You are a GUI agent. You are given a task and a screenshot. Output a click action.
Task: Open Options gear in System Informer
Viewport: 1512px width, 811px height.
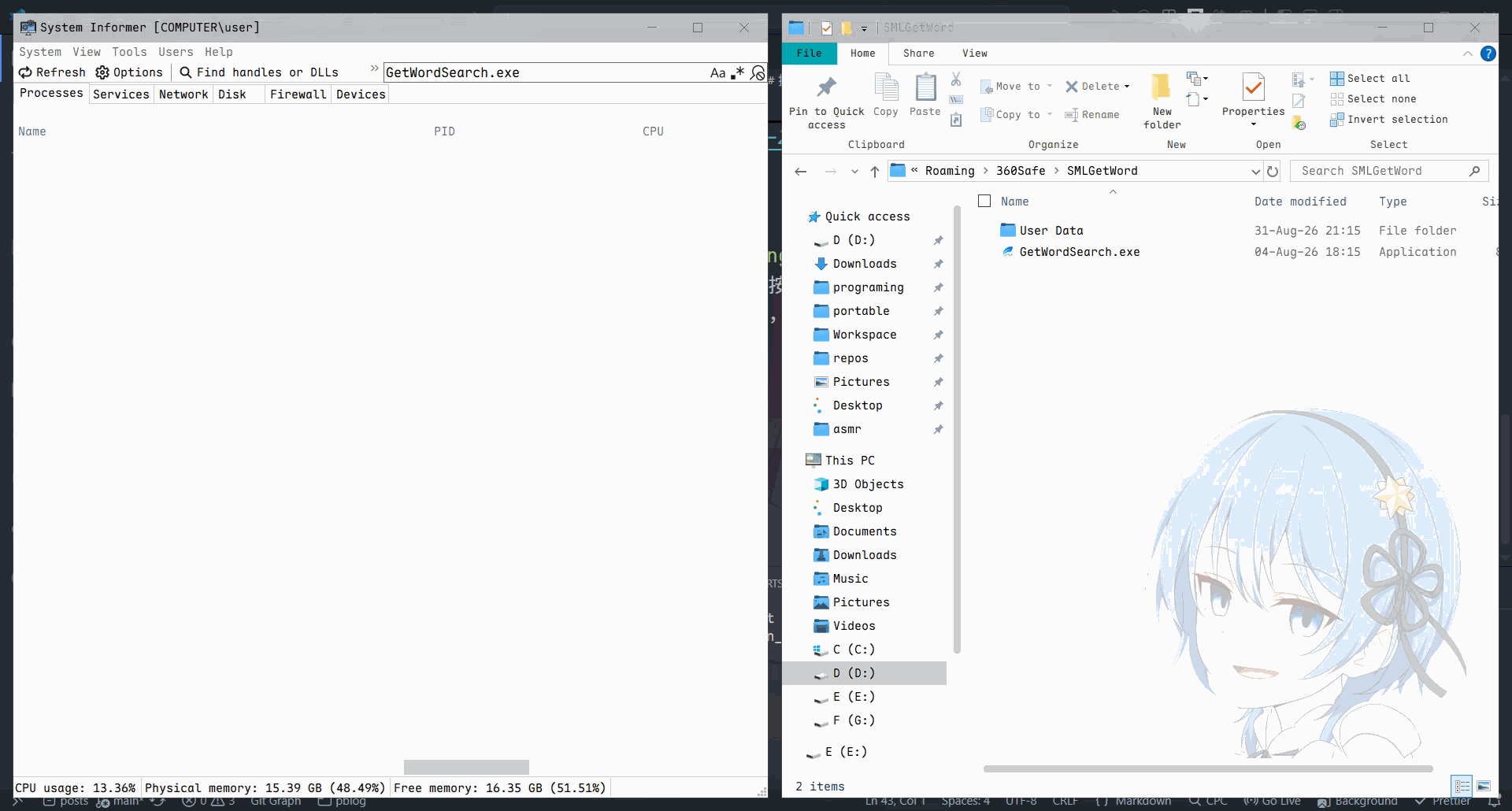coord(129,72)
